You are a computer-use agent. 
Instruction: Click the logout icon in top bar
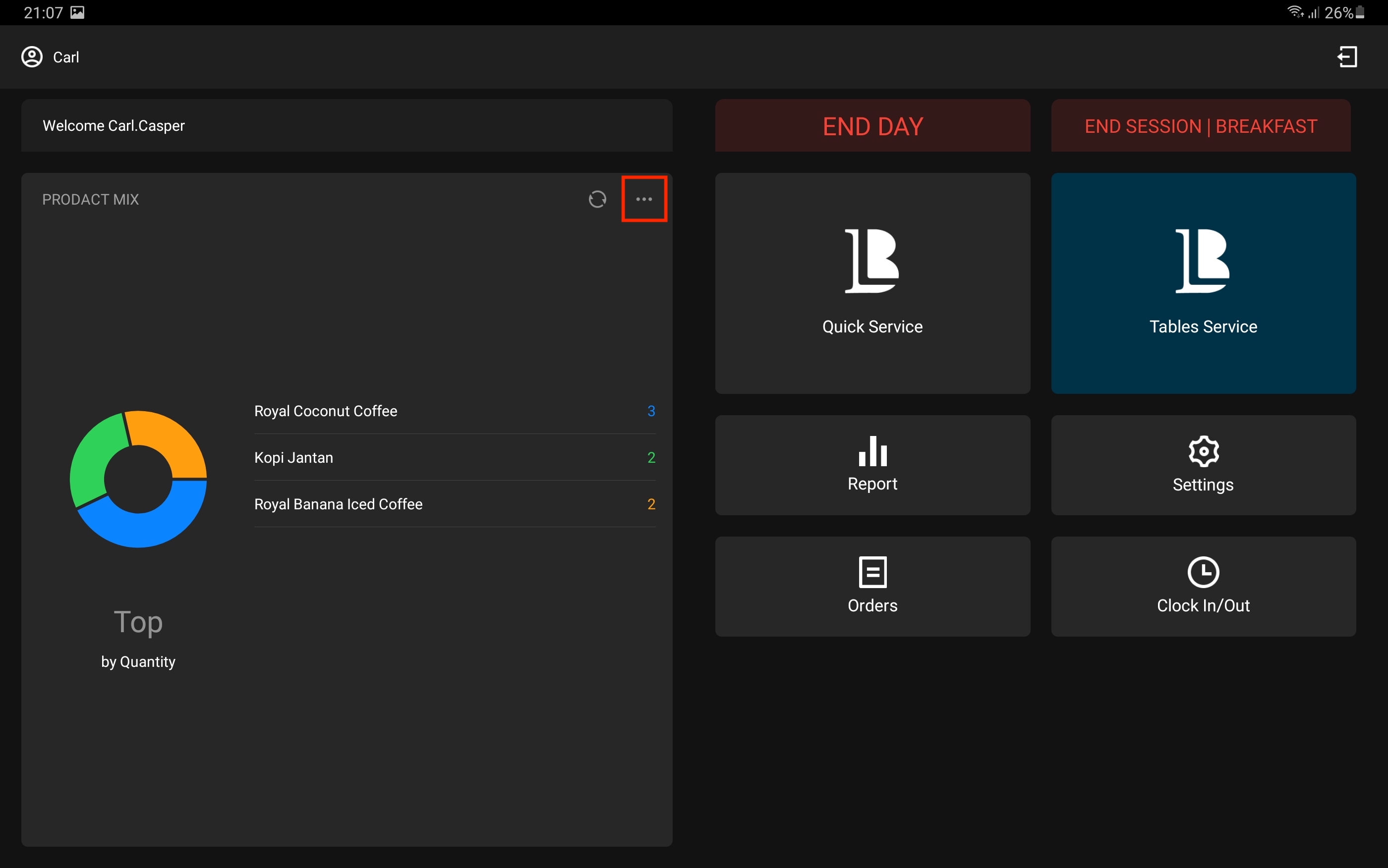point(1347,57)
